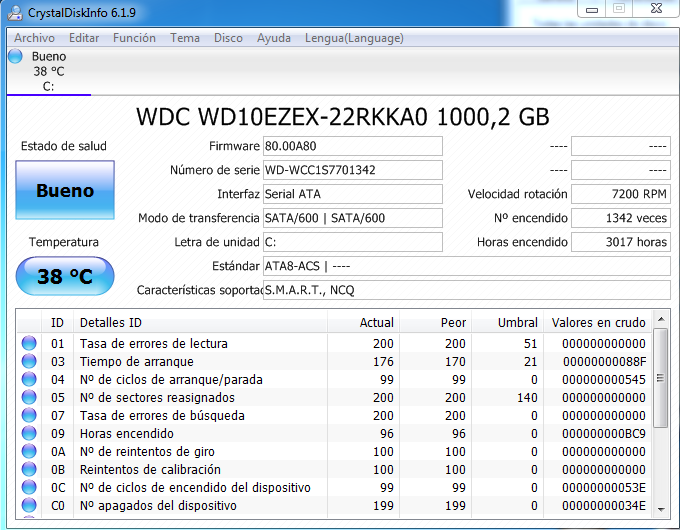Screen dimensions: 680x530
Task: Click the power-on count field 1342 veces
Action: point(621,218)
